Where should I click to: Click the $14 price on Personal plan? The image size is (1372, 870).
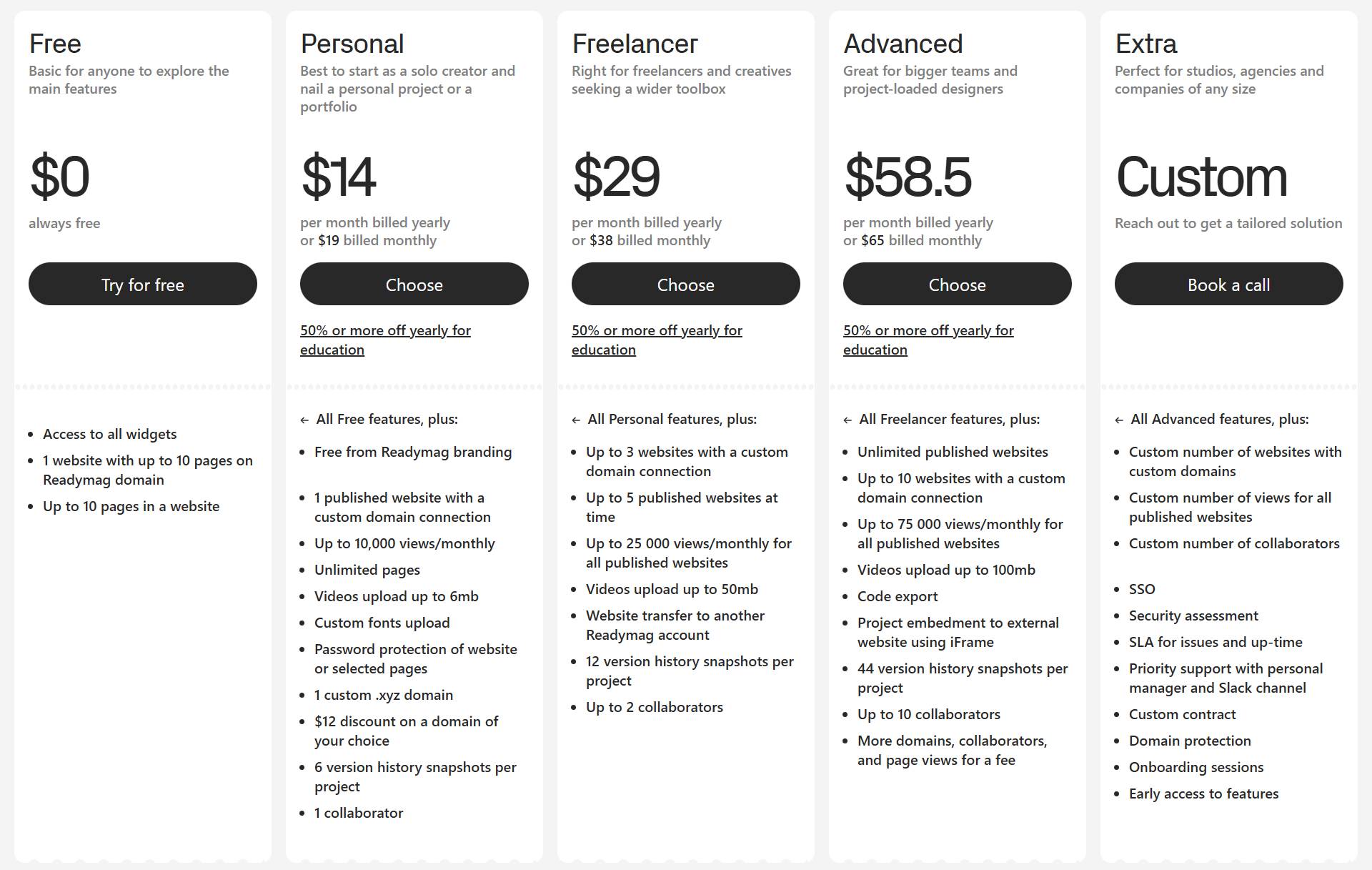click(339, 177)
